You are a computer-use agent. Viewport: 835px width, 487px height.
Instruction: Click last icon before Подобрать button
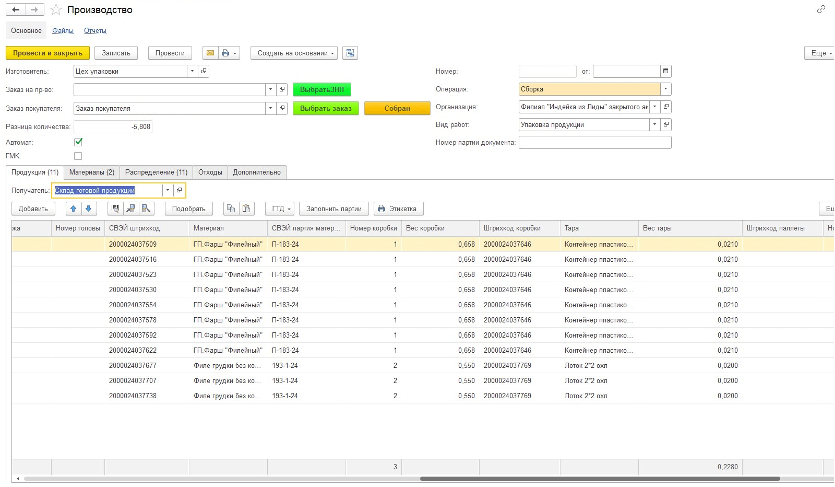pos(146,209)
